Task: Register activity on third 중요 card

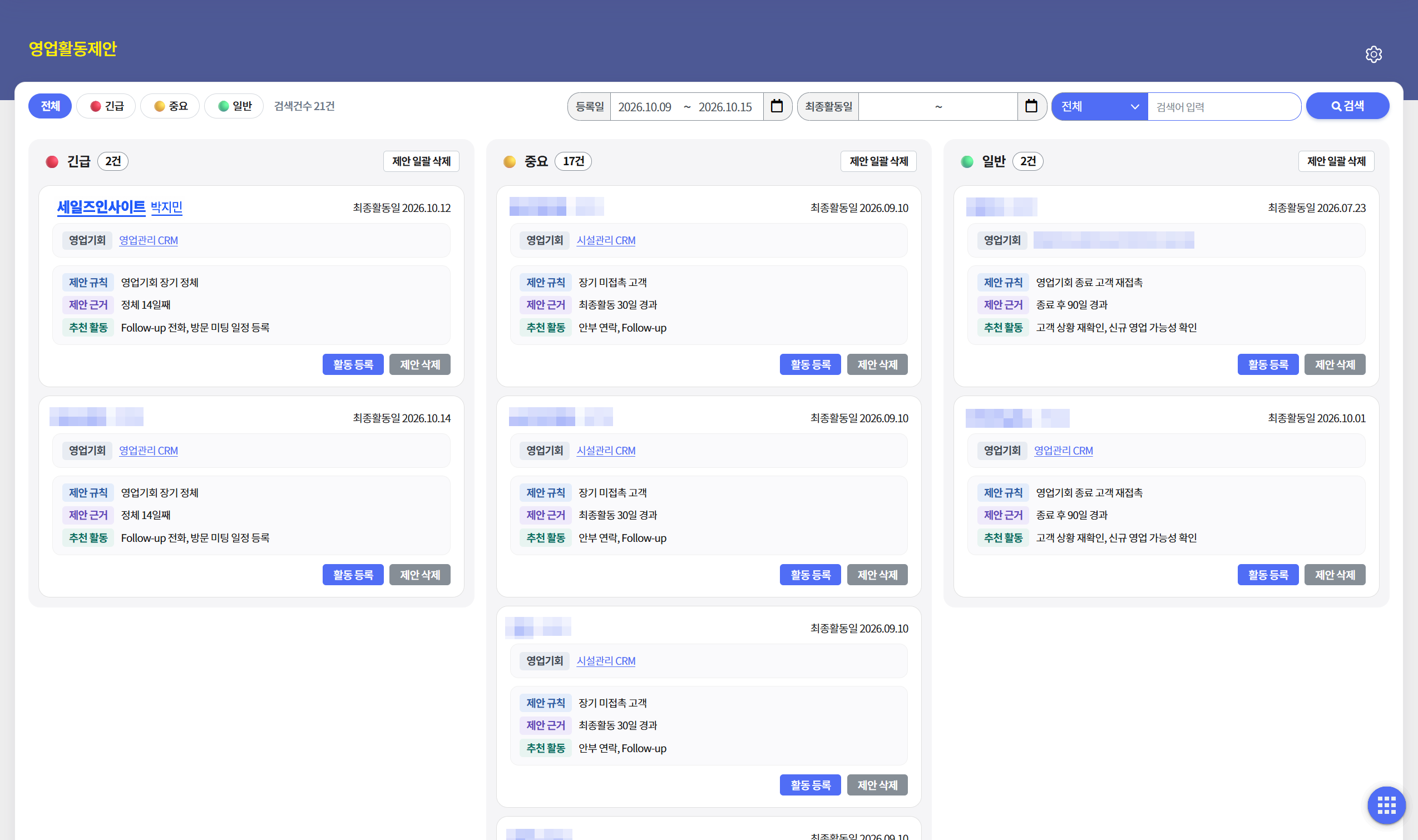Action: (x=811, y=785)
